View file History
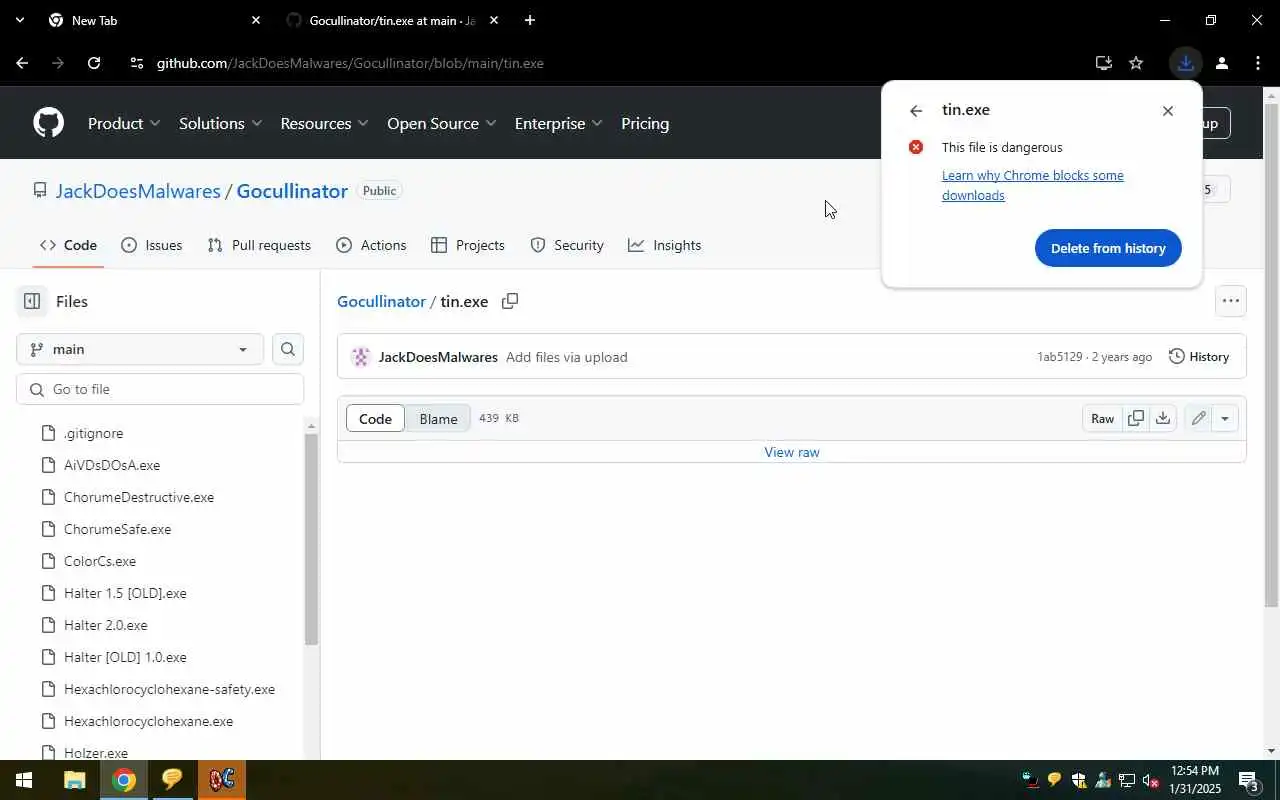Screen dimensions: 1280x800 1199,357
